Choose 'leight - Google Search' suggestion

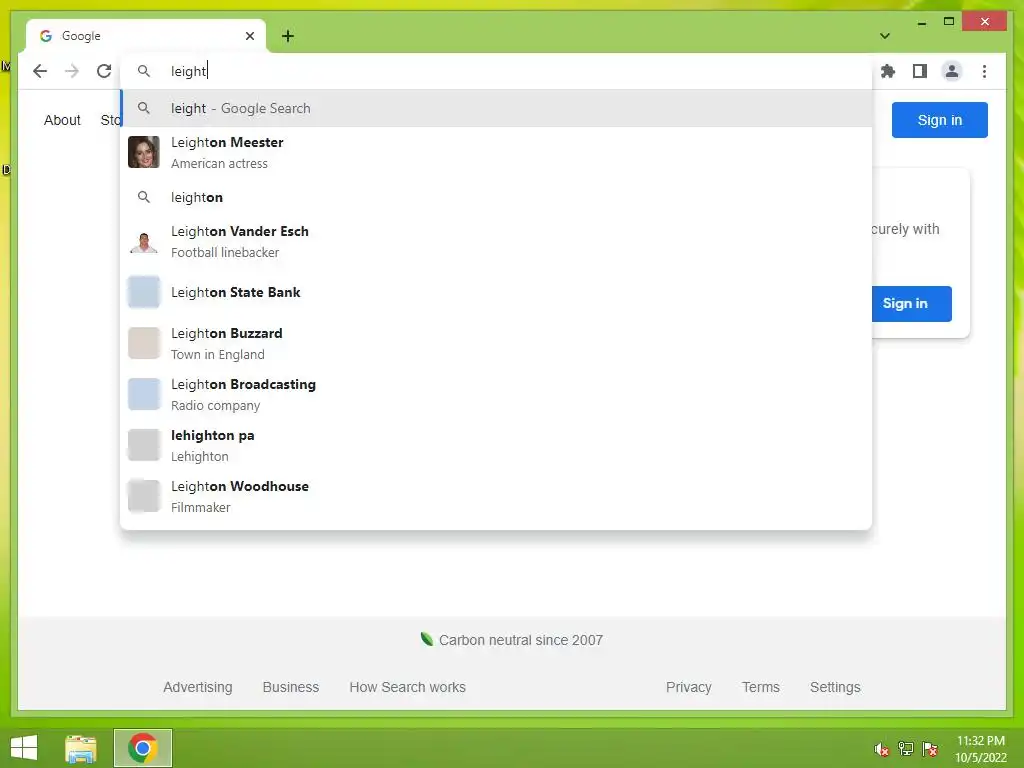click(x=496, y=108)
